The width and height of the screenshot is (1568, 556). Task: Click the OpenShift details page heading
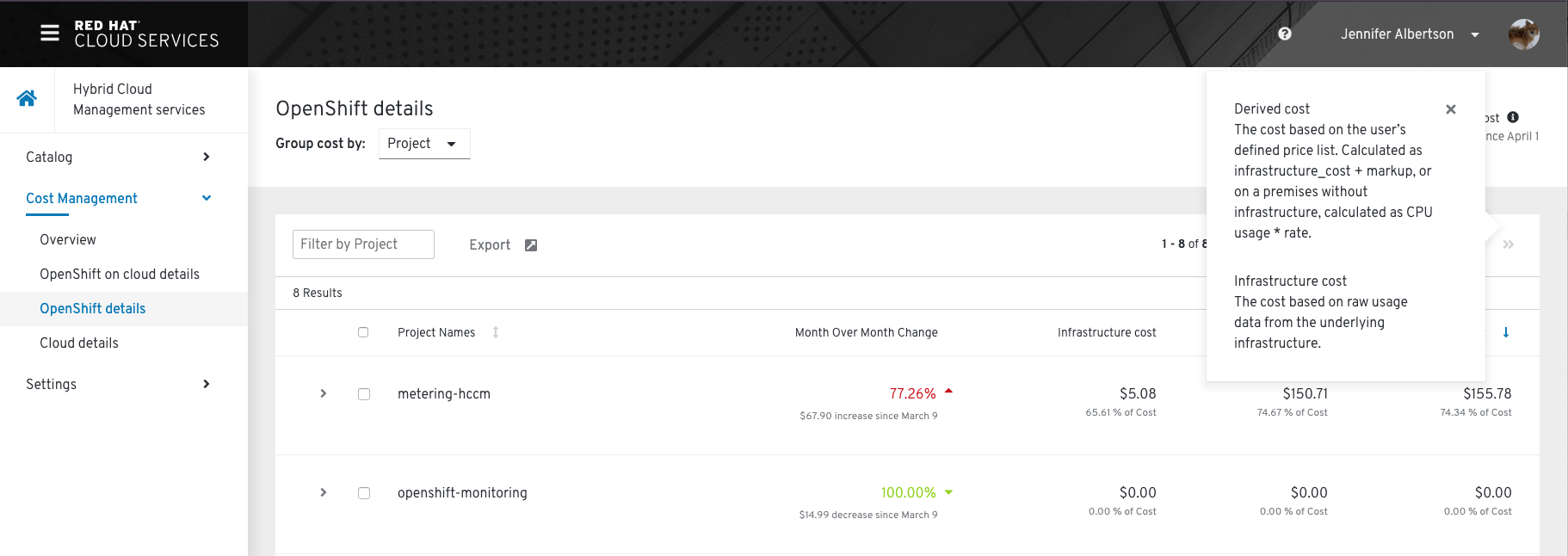(x=355, y=108)
